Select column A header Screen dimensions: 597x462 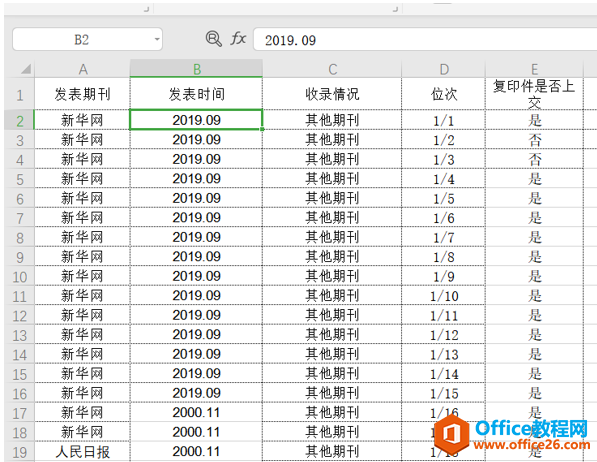point(83,69)
